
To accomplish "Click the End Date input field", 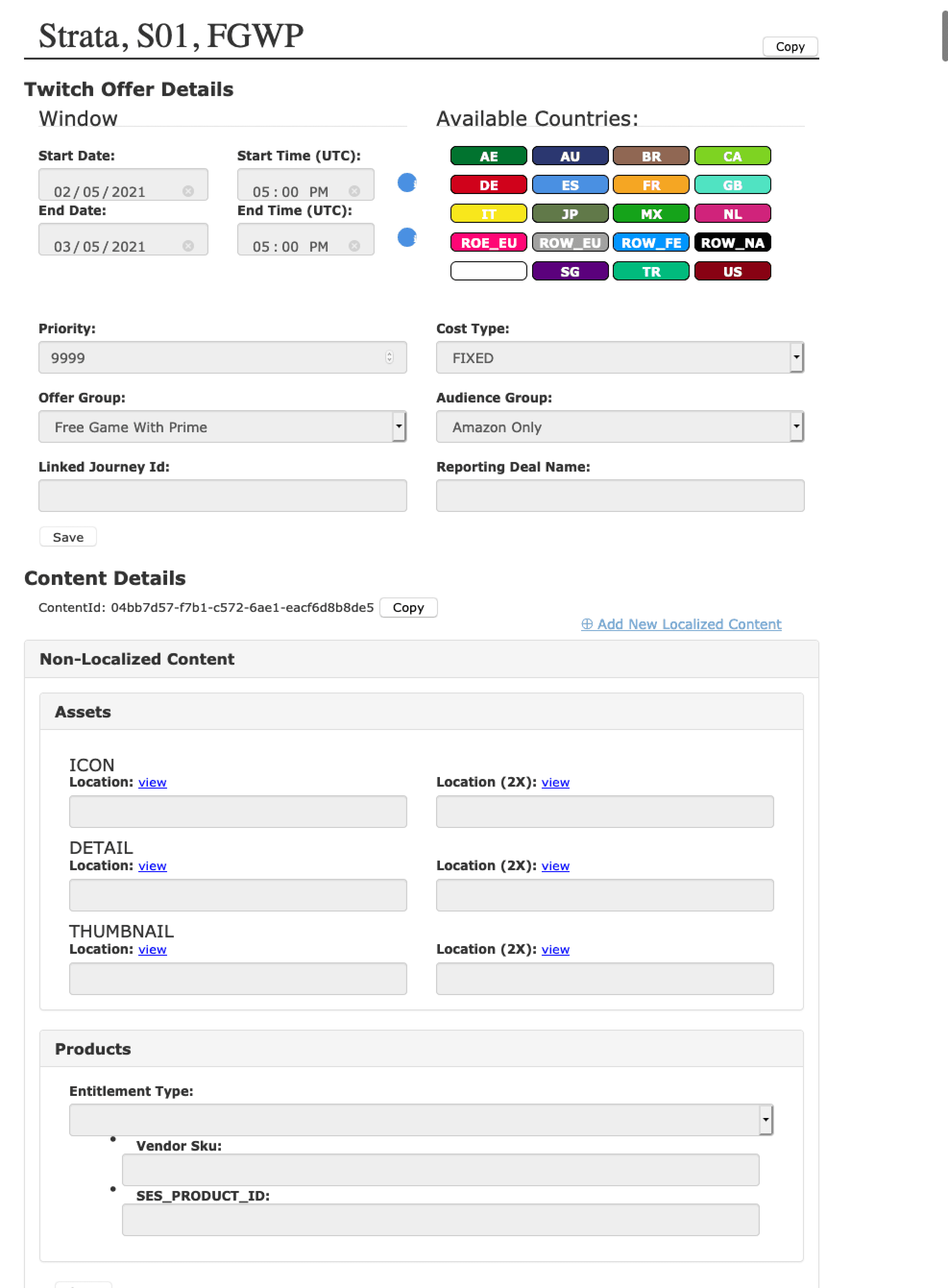I will pyautogui.click(x=123, y=239).
